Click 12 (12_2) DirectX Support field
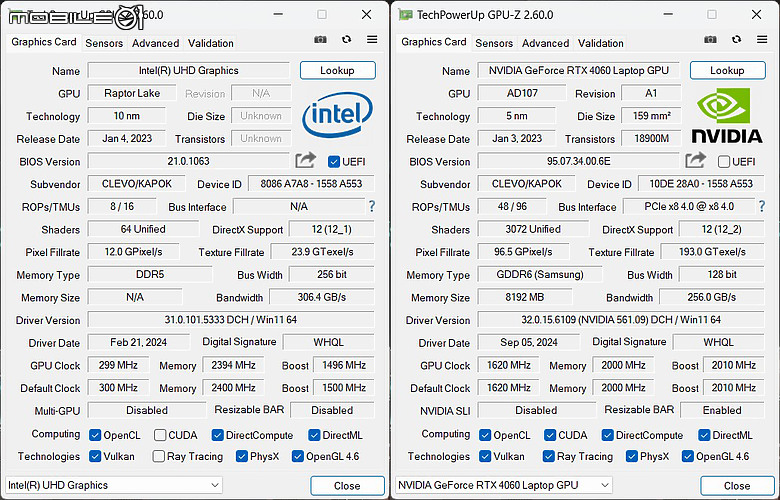Screen dimensions: 780x500 pos(722,229)
